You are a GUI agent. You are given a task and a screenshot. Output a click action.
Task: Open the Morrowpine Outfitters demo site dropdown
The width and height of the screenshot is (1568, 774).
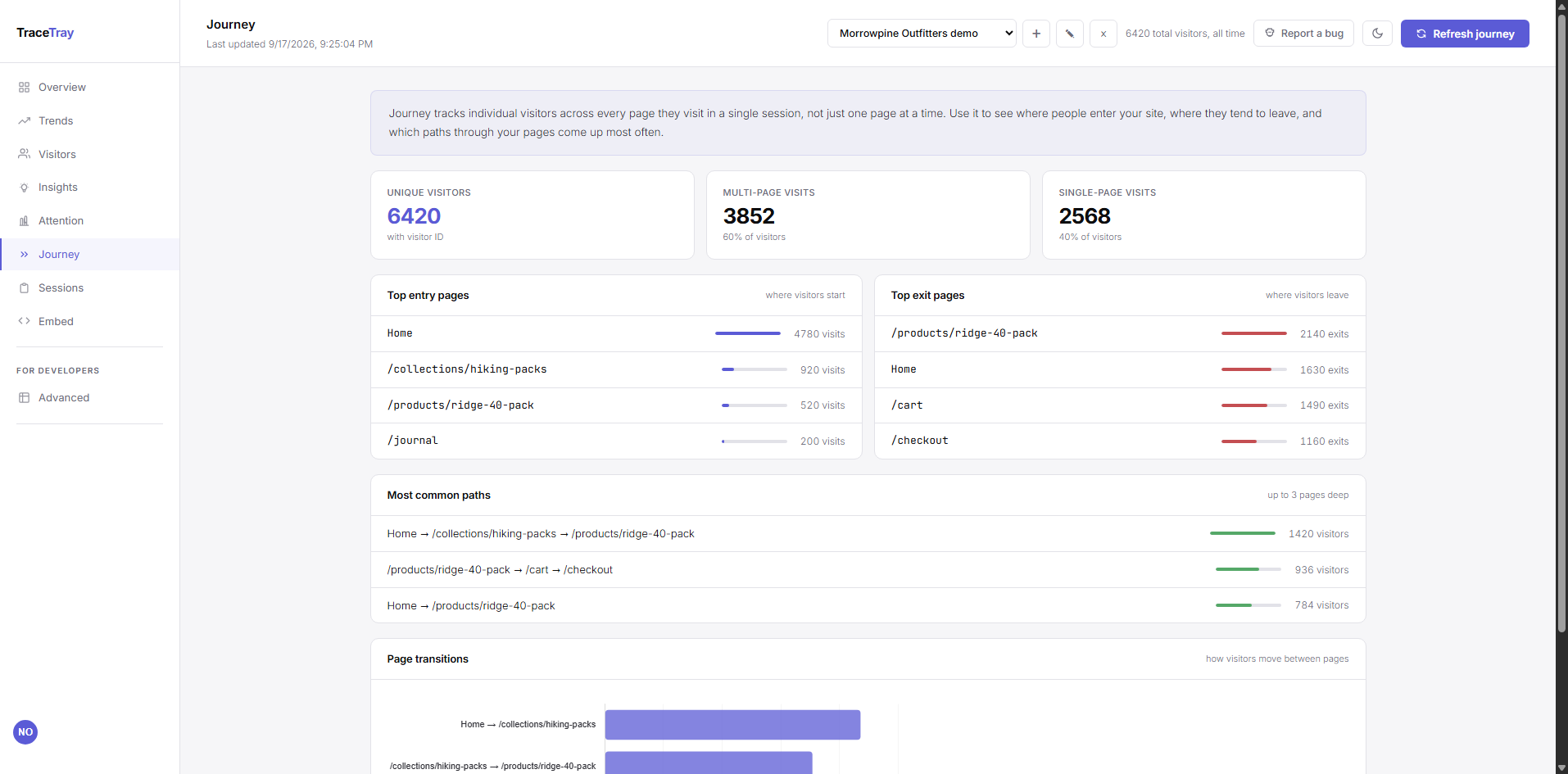pos(922,34)
